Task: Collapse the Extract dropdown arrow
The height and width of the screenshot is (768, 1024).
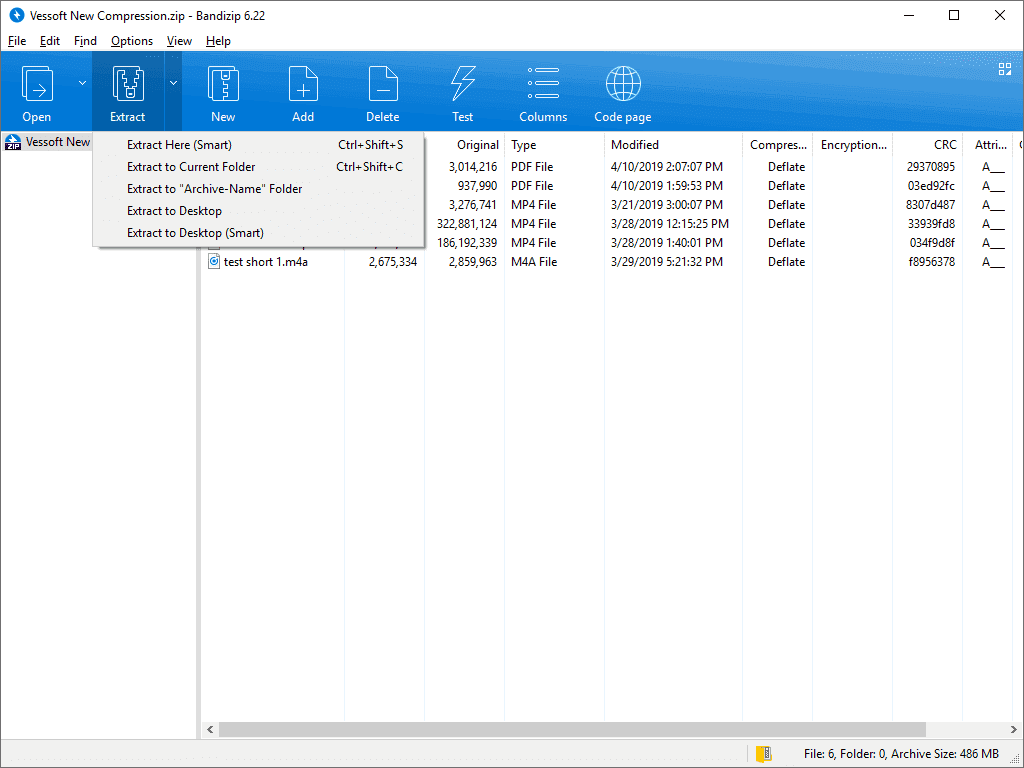Action: pos(173,83)
